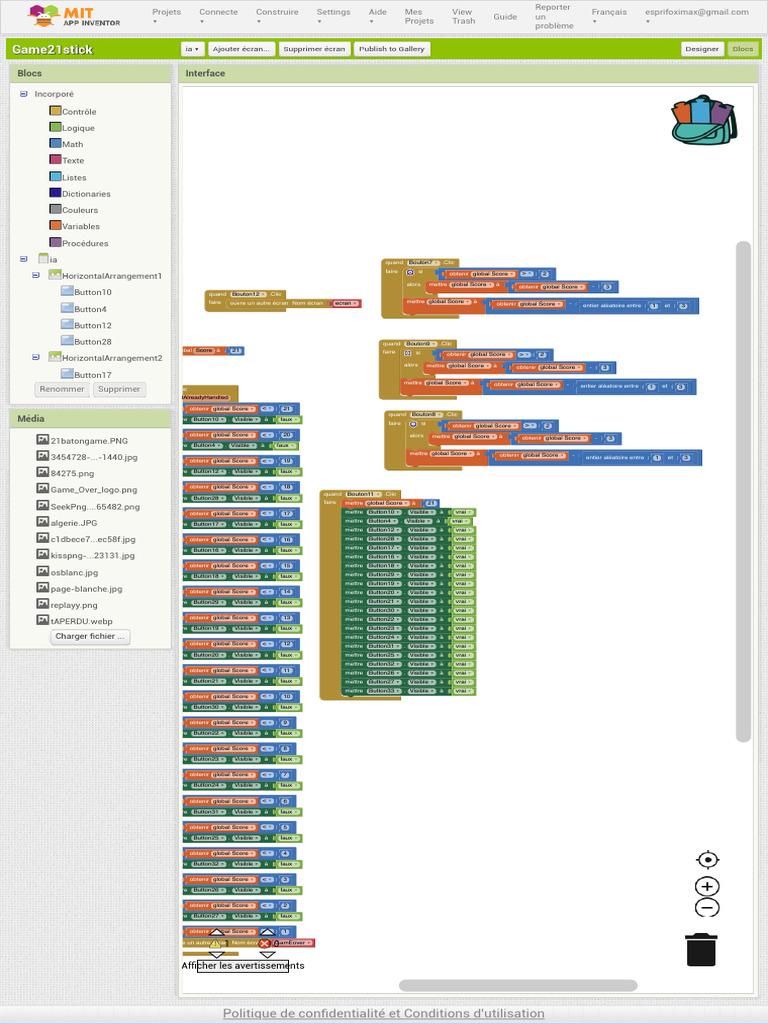This screenshot has height=1024, width=768.
Task: Select the Logique blocks category
Action: [x=72, y=128]
